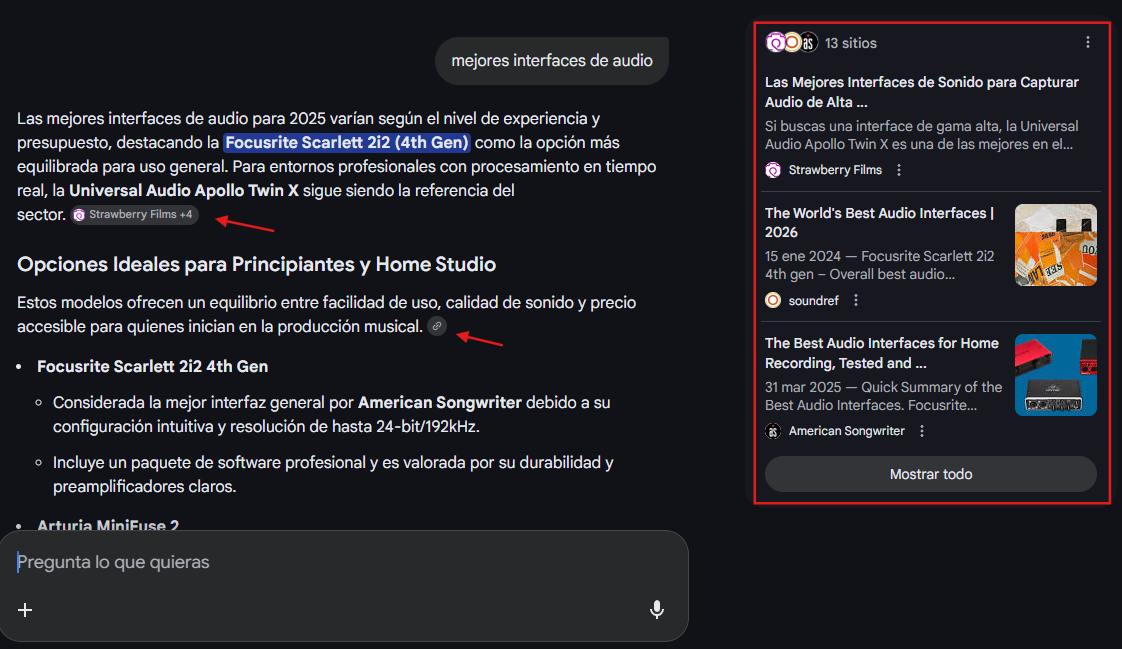Click the Strawberry Films favicon in the first result
This screenshot has width=1122, height=649.
pyautogui.click(x=773, y=170)
